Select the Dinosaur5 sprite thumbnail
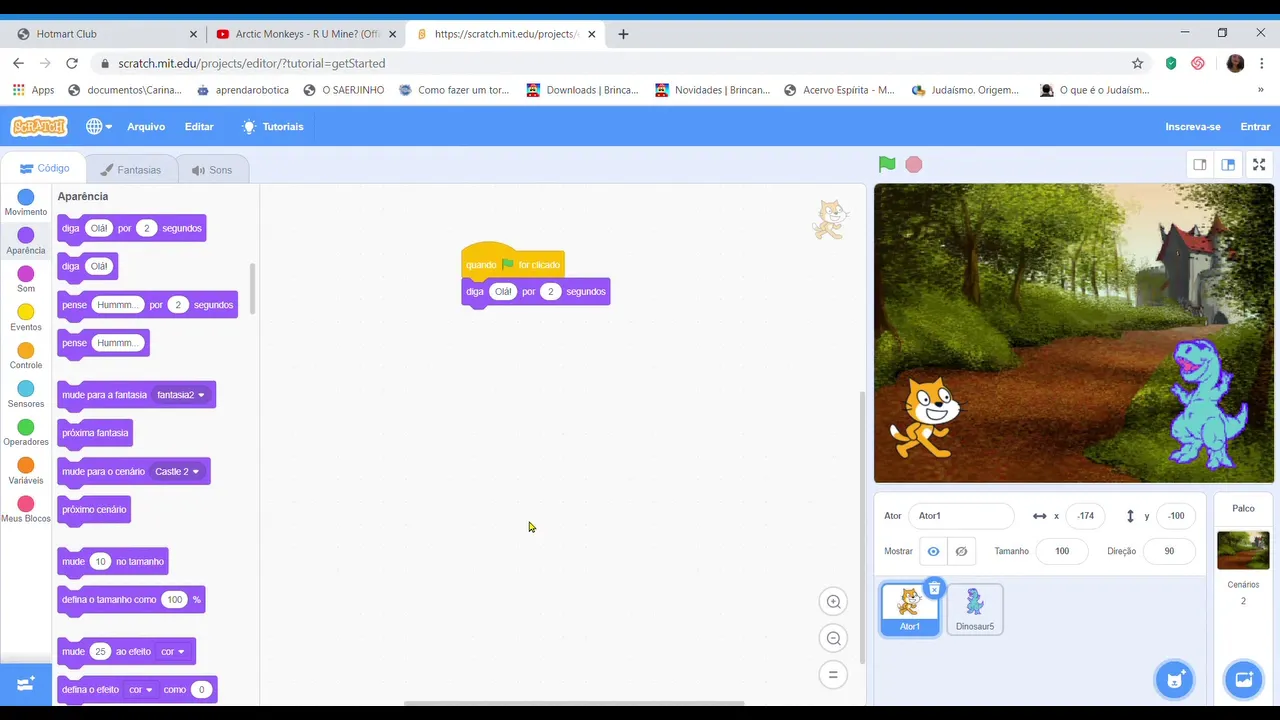1280x720 pixels. tap(975, 609)
